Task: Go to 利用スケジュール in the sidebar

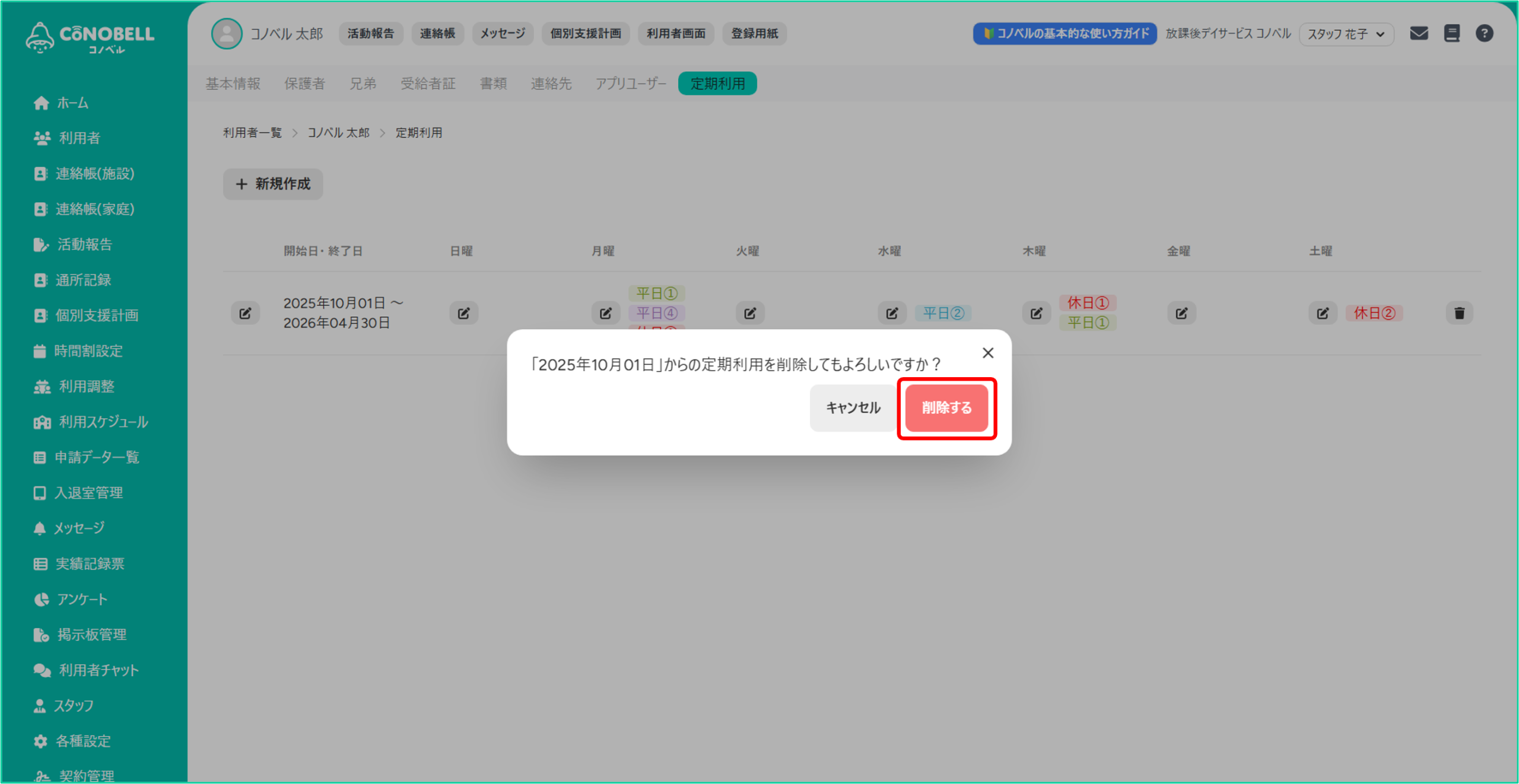Action: pyautogui.click(x=103, y=422)
